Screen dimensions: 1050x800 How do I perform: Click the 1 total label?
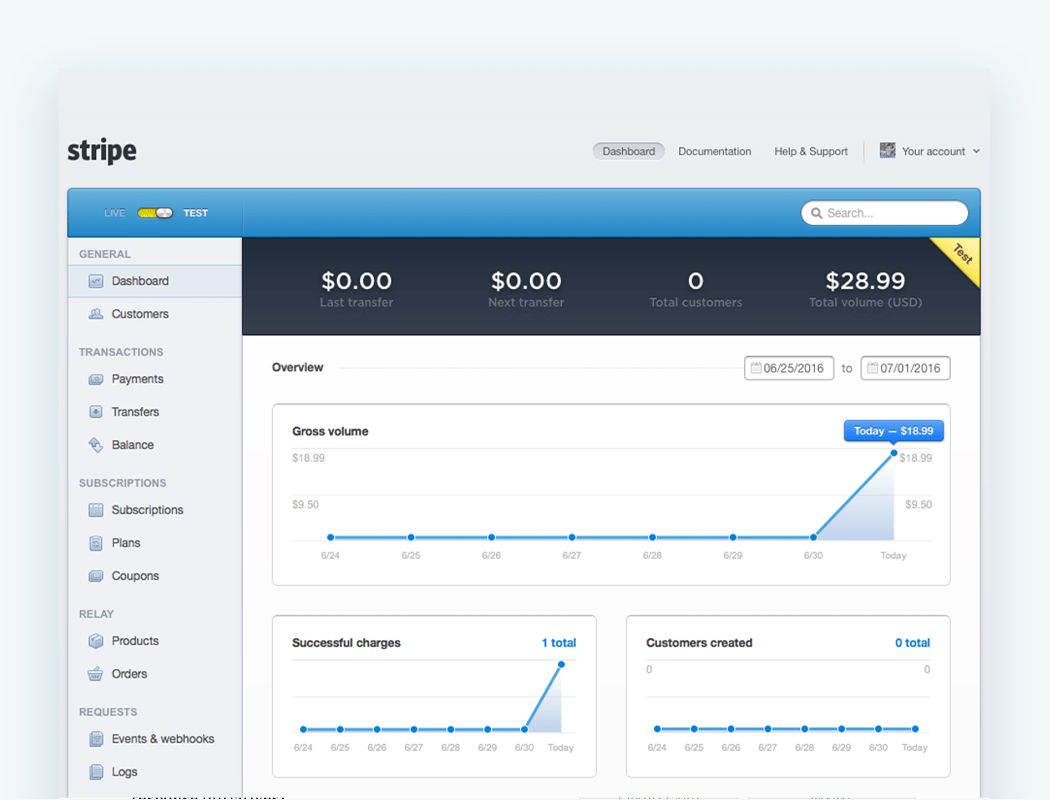(558, 643)
